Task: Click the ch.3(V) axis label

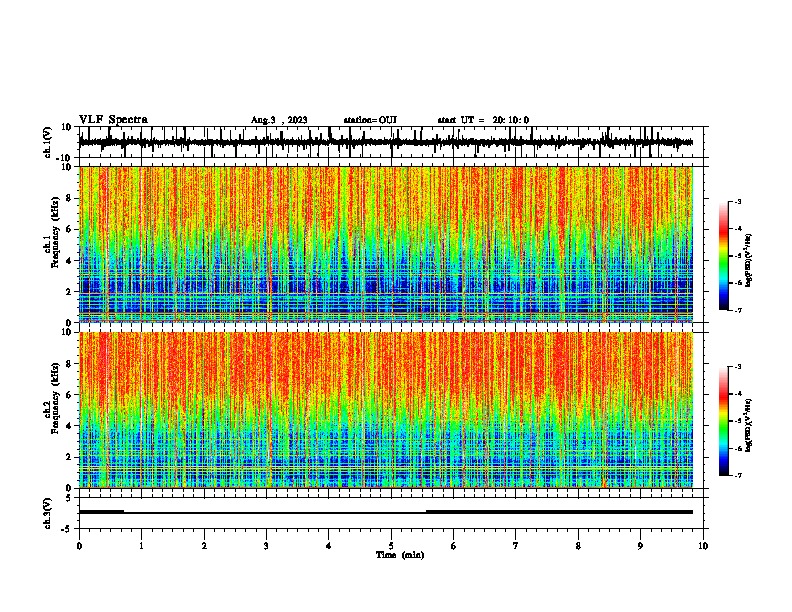Action: 48,513
